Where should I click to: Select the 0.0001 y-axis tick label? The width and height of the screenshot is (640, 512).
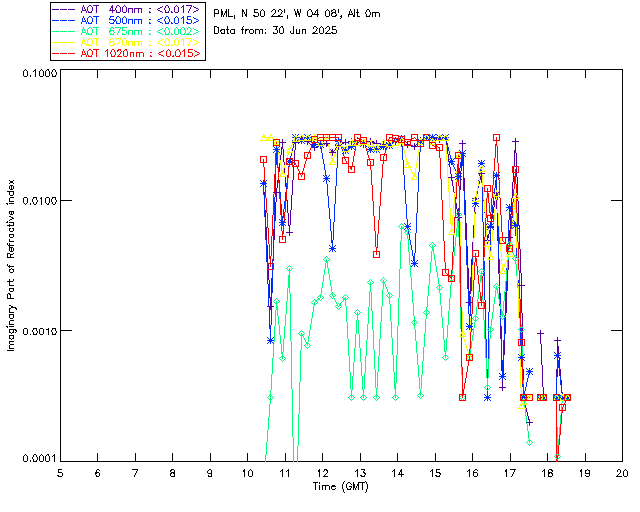tap(39, 459)
